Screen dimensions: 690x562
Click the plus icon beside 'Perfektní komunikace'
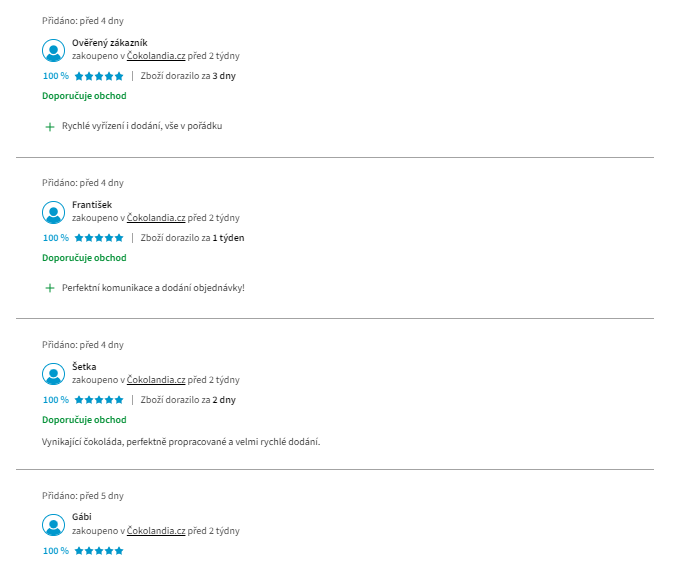(50, 288)
